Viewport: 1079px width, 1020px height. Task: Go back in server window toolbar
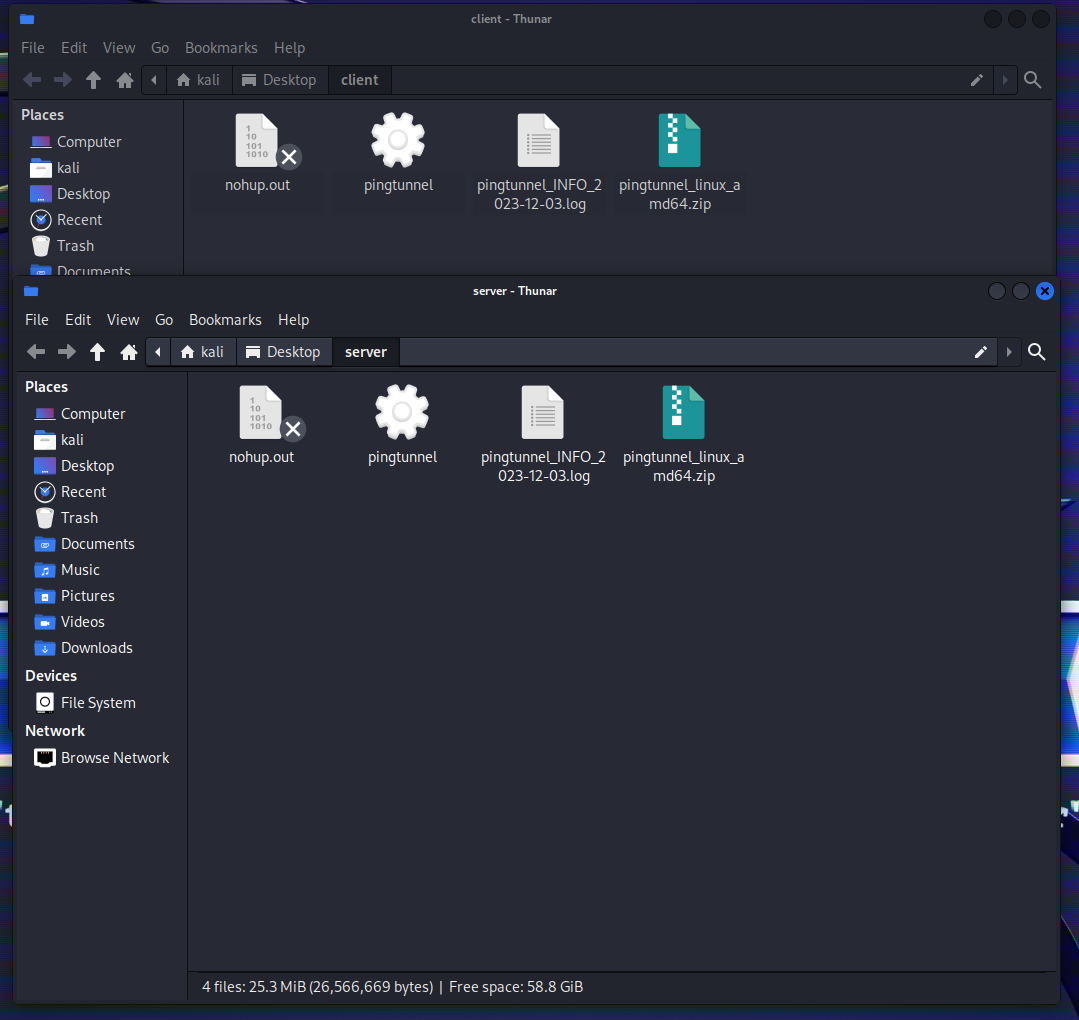click(36, 352)
